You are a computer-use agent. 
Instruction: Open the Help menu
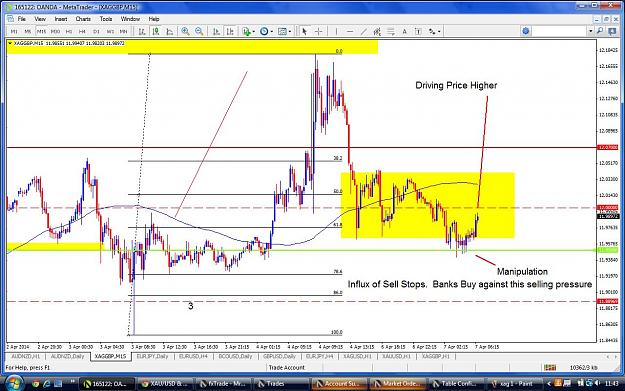[154, 19]
